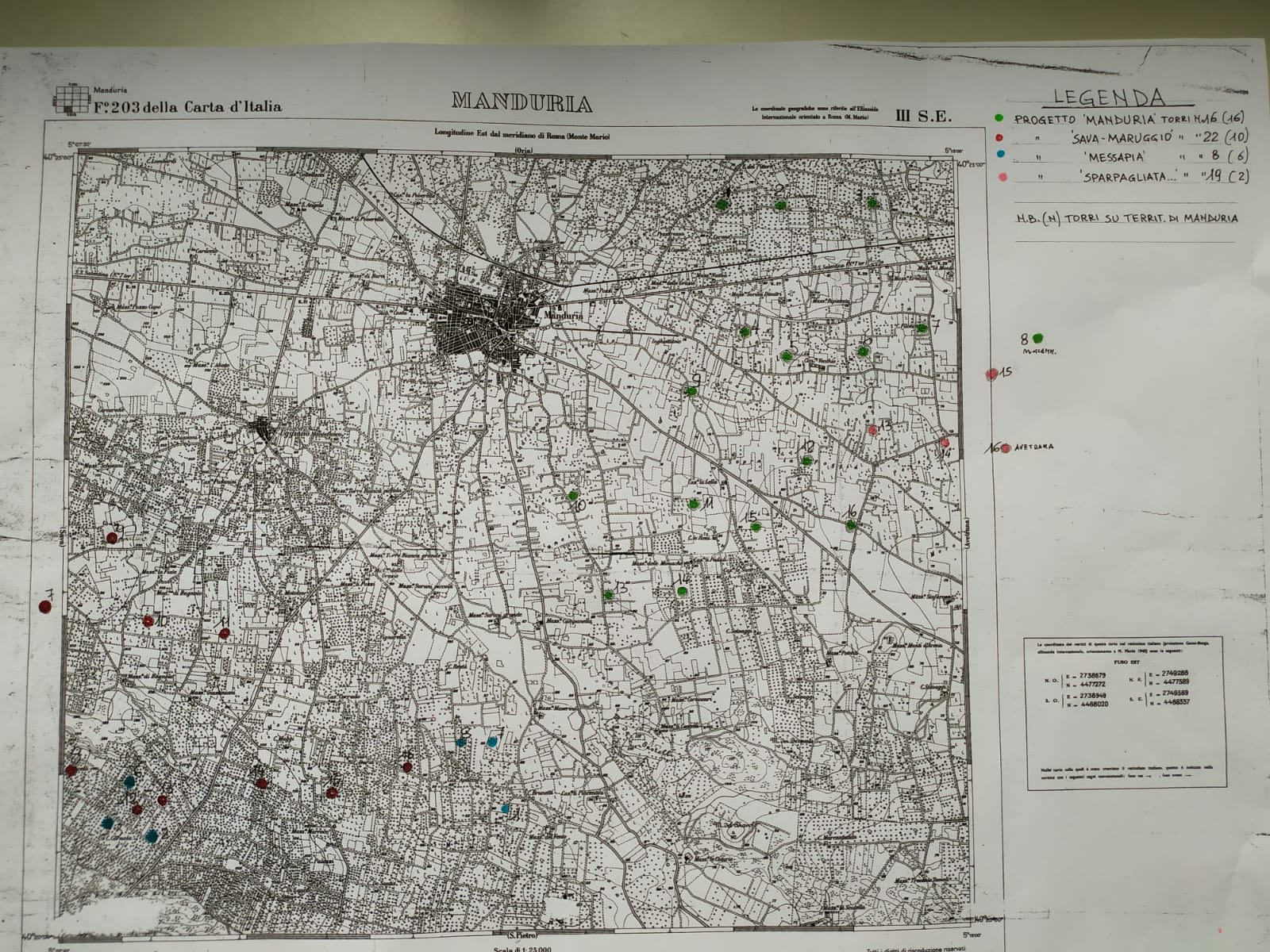Select green tower marker number 13
1270x952 pixels.
click(x=608, y=594)
